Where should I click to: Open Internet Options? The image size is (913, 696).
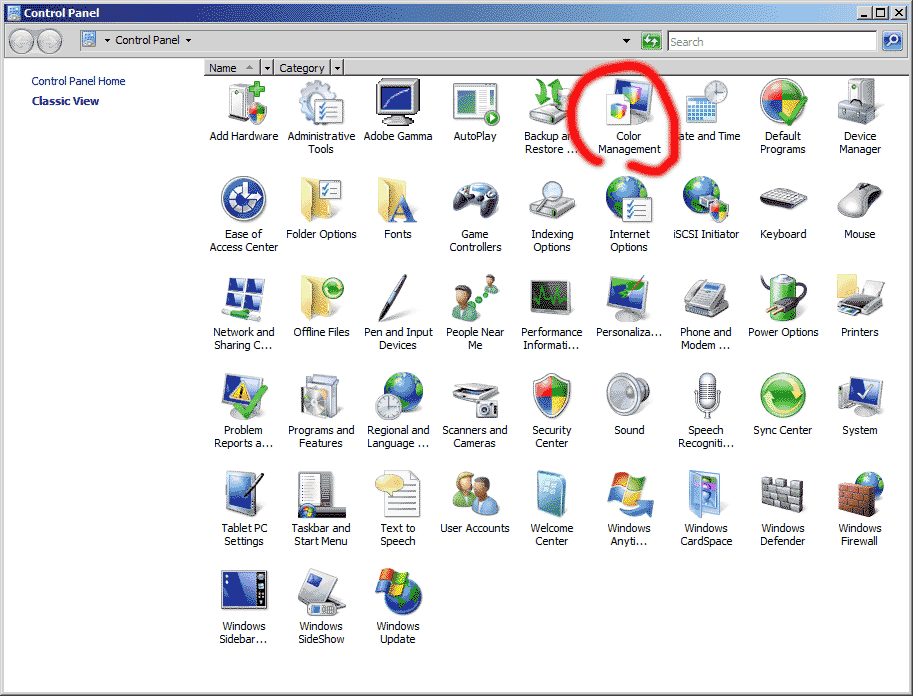pos(629,215)
